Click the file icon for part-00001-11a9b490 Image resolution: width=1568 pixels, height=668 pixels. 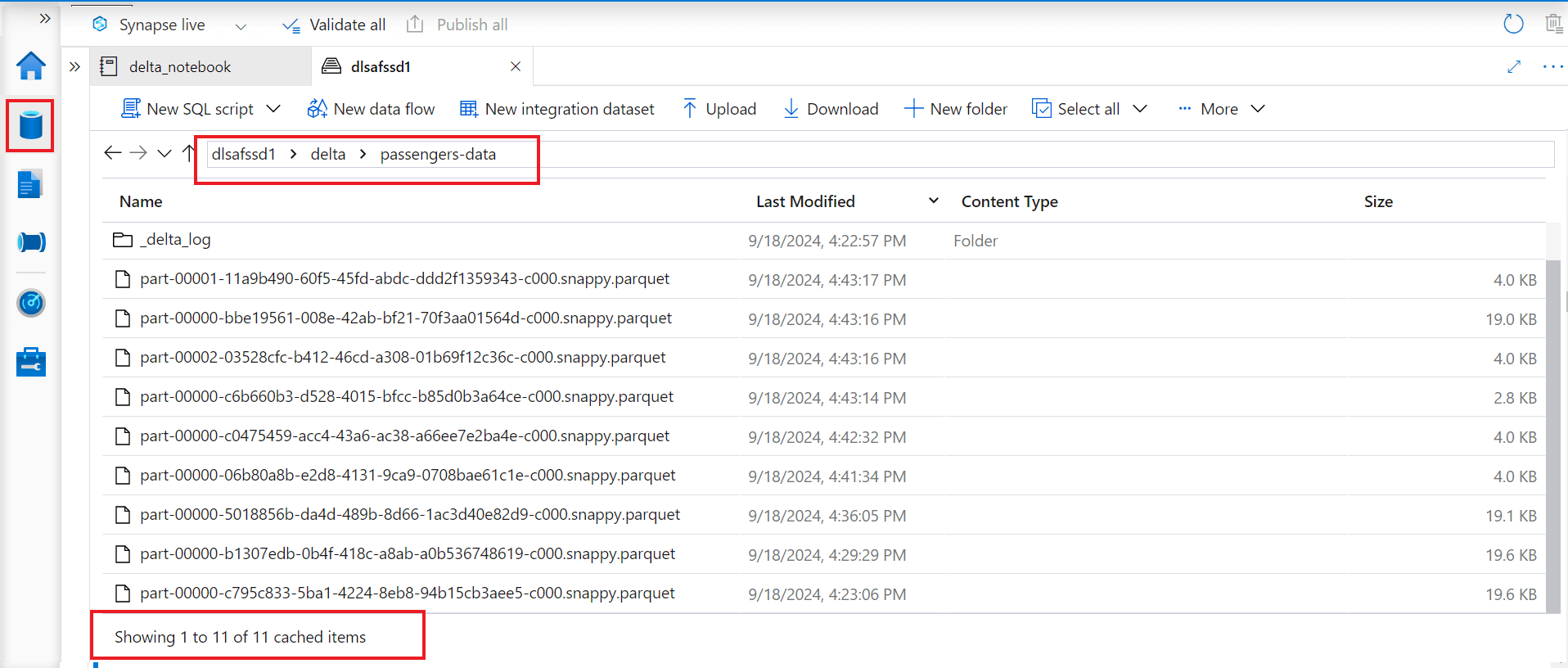click(x=123, y=279)
